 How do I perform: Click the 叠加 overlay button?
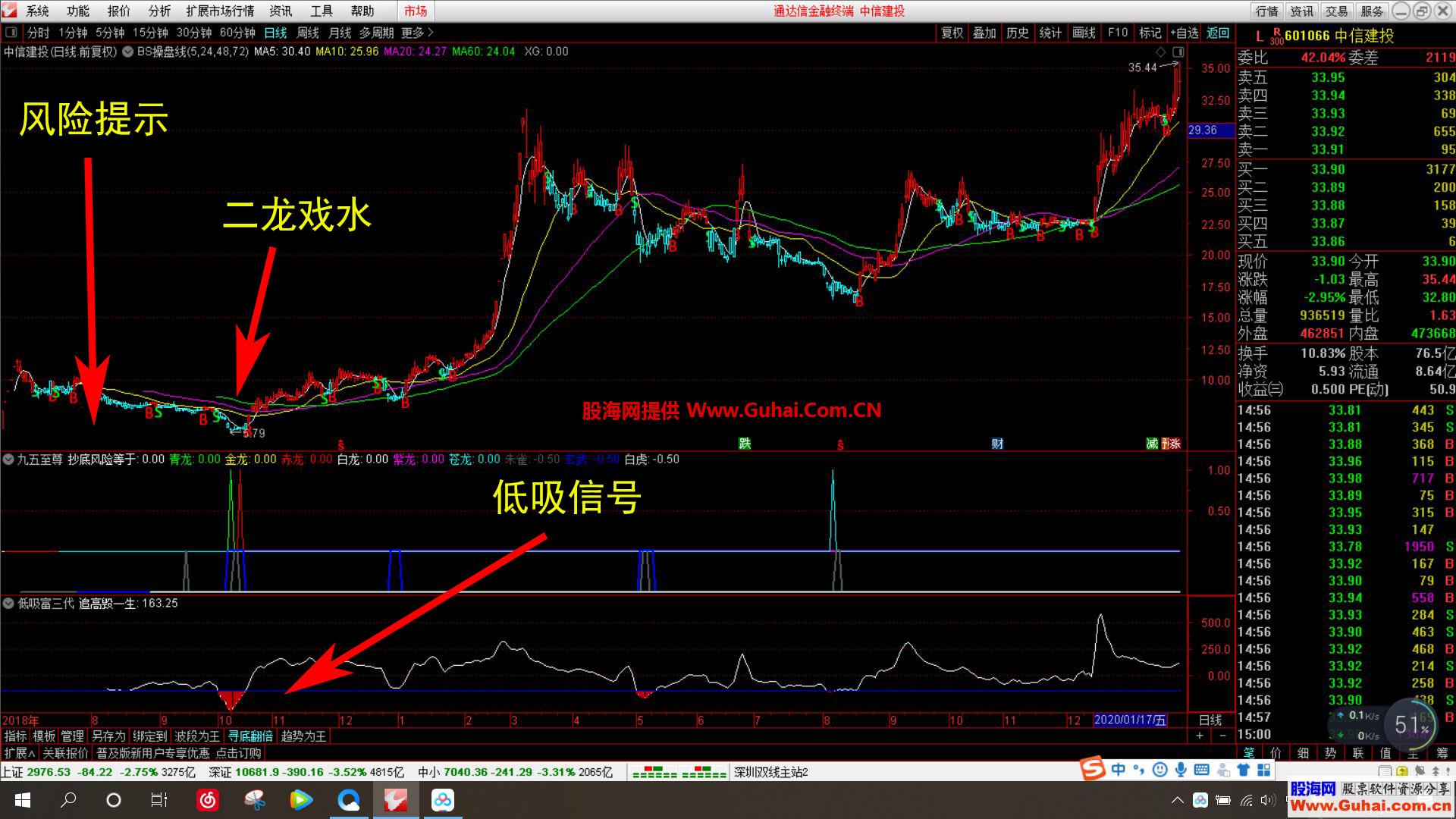coord(985,33)
